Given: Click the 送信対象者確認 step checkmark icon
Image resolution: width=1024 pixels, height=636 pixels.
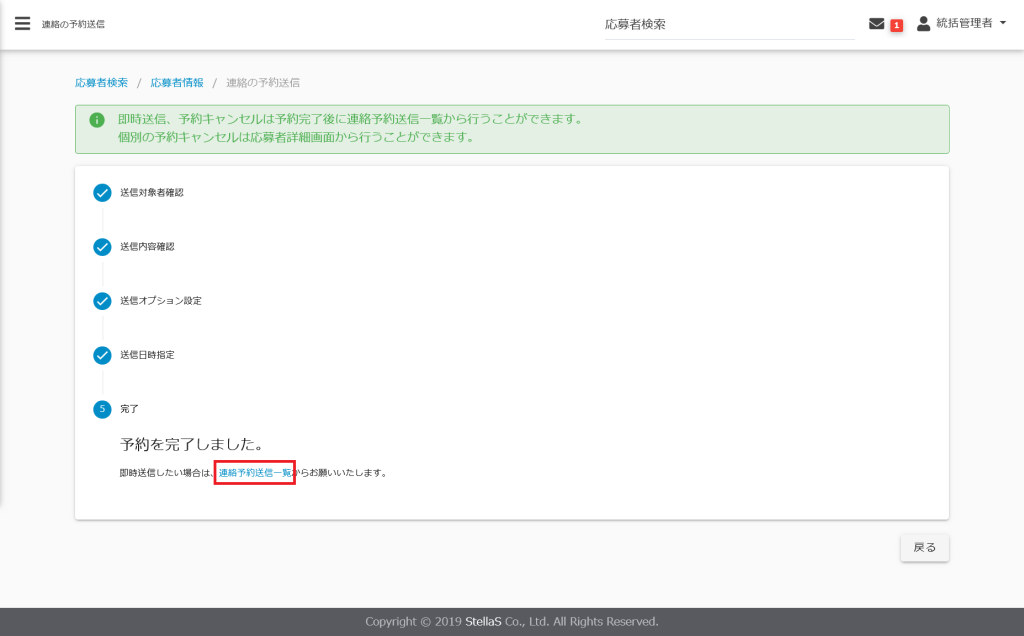Looking at the screenshot, I should 102,193.
